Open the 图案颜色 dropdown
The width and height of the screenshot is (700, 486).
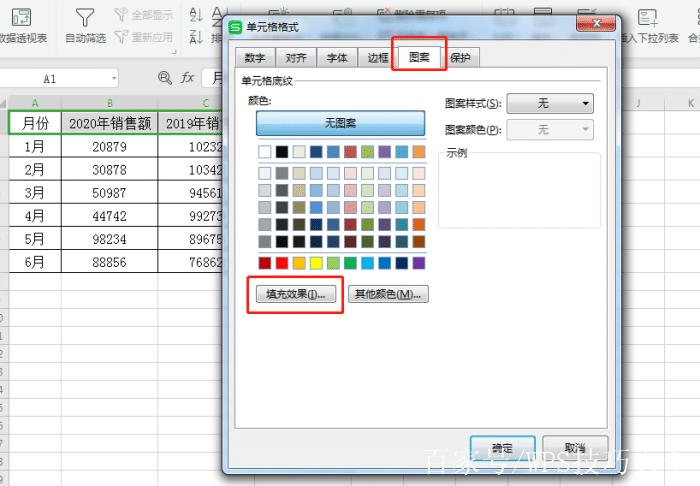pyautogui.click(x=550, y=130)
